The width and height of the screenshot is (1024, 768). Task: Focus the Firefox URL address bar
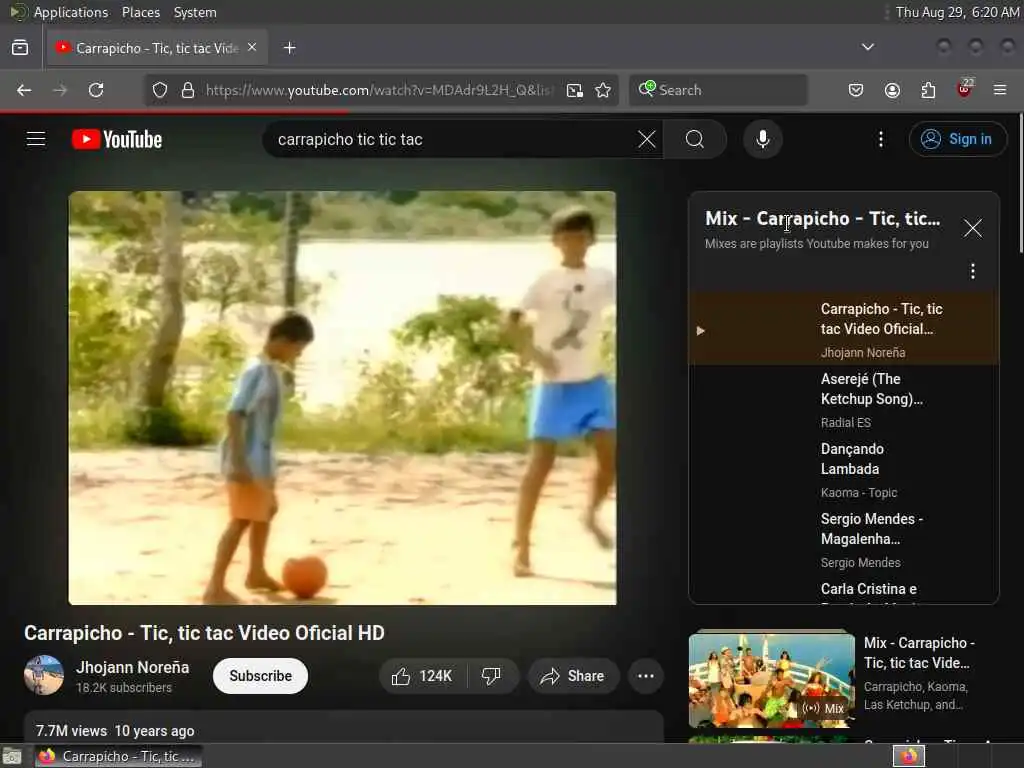click(x=379, y=90)
